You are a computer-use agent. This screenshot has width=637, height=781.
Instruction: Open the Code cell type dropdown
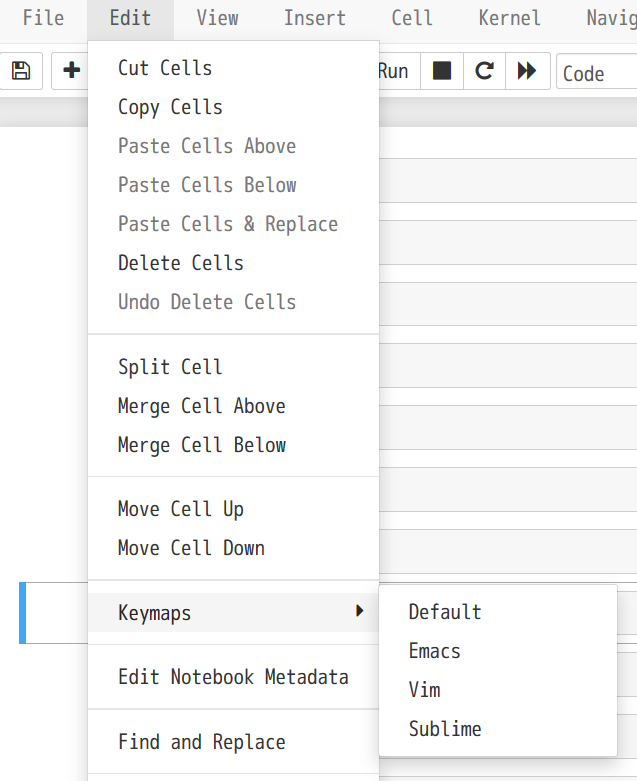(596, 73)
